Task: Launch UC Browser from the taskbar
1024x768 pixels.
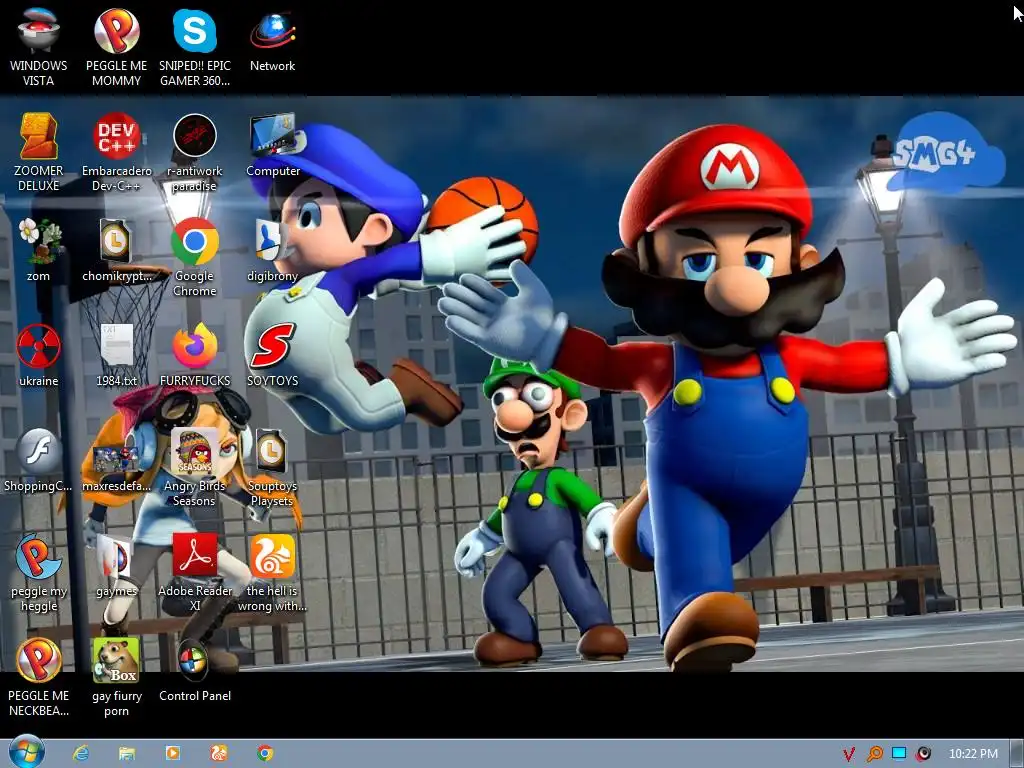Action: click(x=218, y=753)
